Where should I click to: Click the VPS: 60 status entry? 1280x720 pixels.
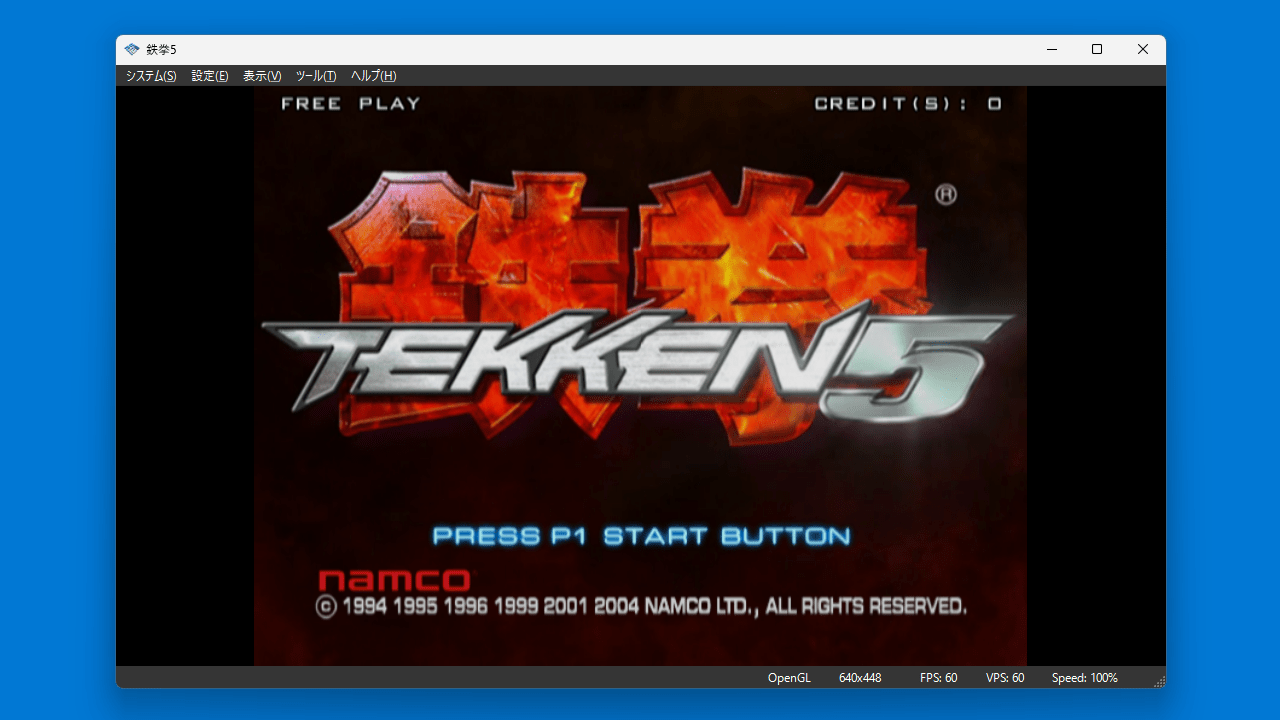point(1005,678)
